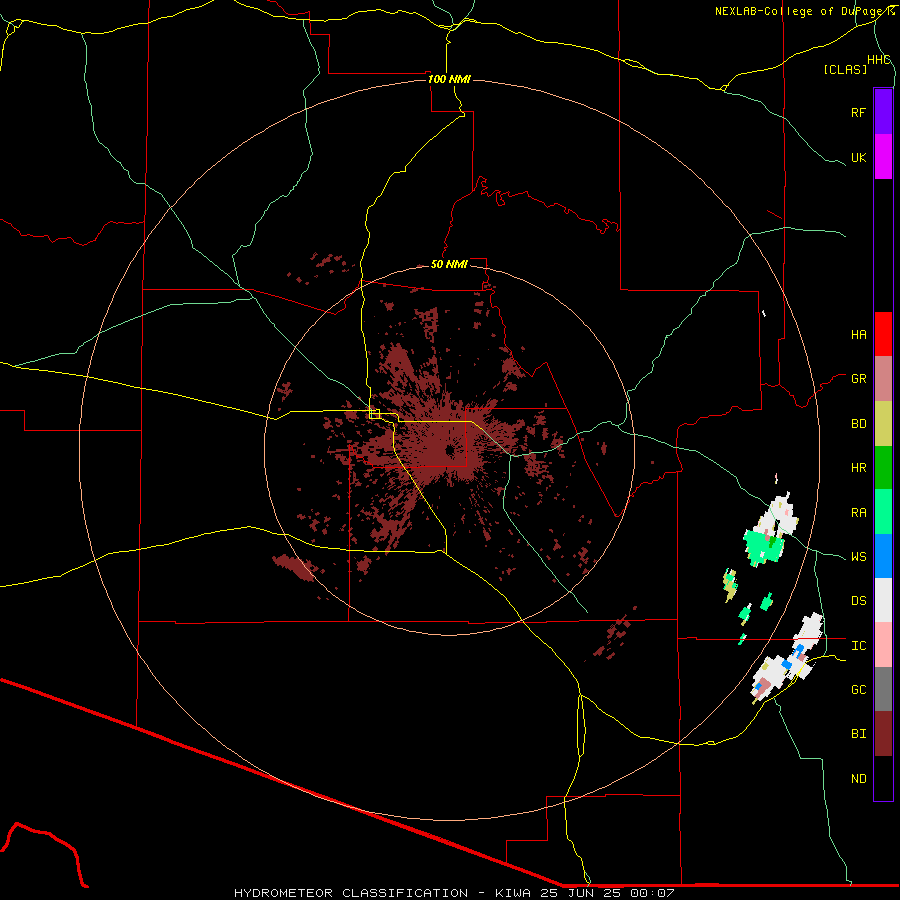
Task: Click the DS white legend swatch
Action: 883,600
